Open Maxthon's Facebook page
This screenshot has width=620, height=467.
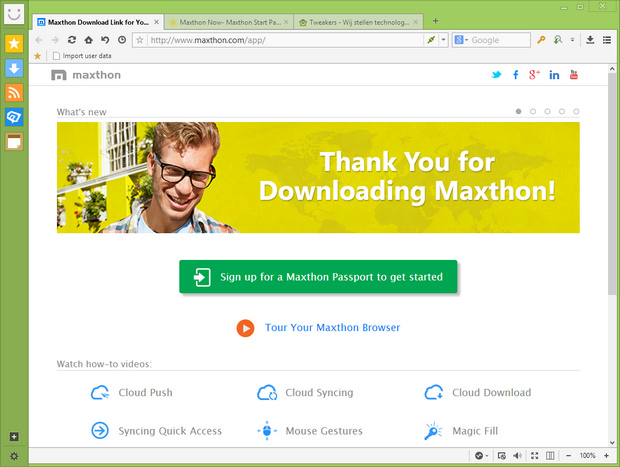click(516, 74)
